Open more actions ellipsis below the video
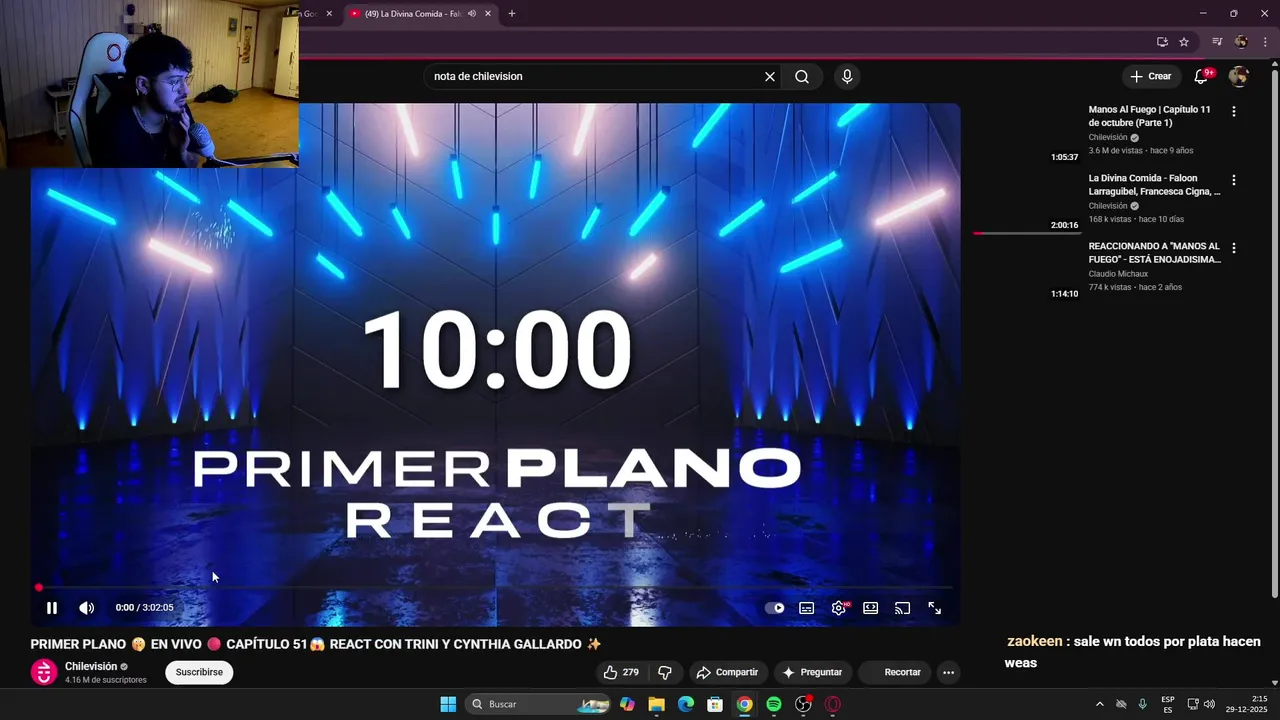The width and height of the screenshot is (1280, 720). tap(949, 672)
